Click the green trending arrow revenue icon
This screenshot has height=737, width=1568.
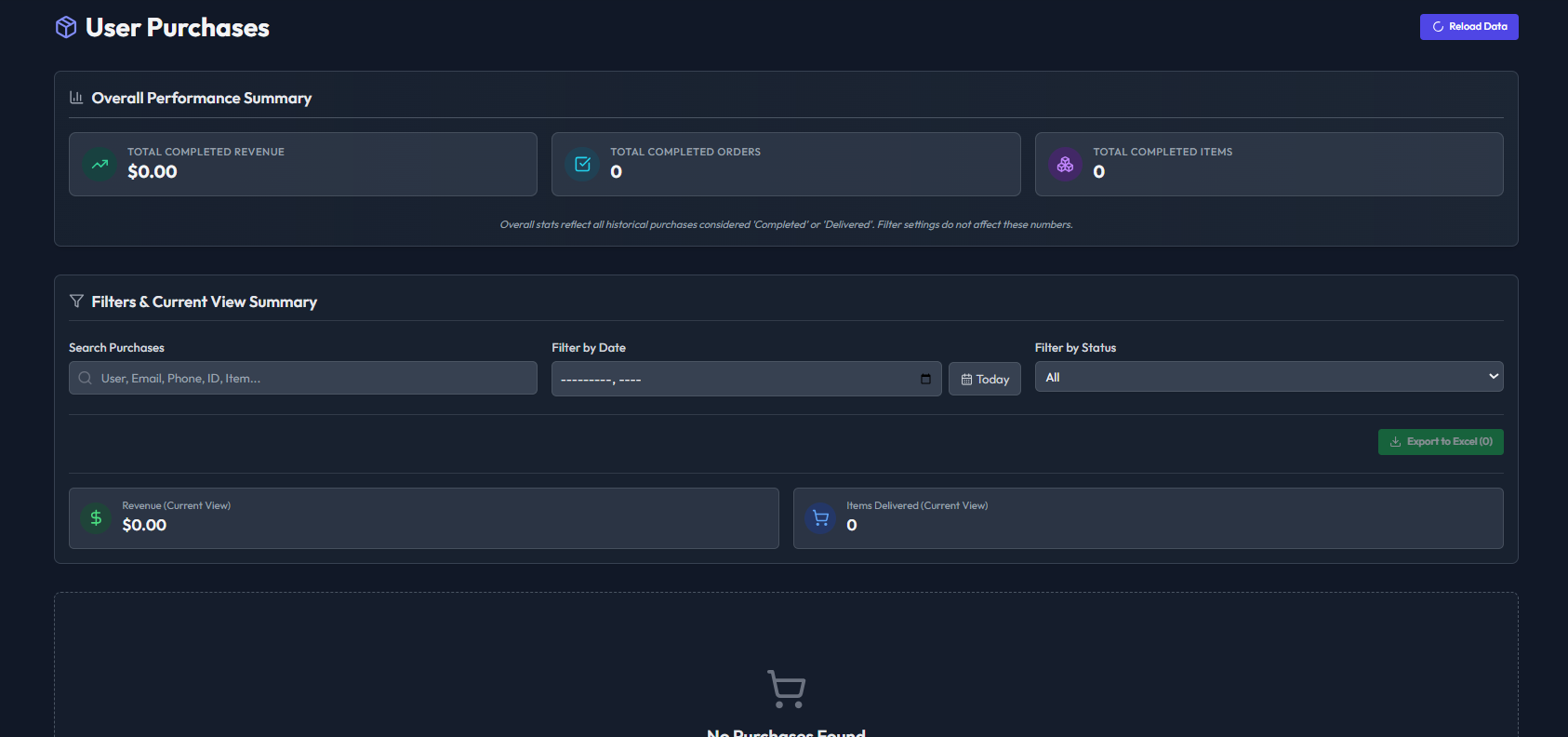(100, 165)
